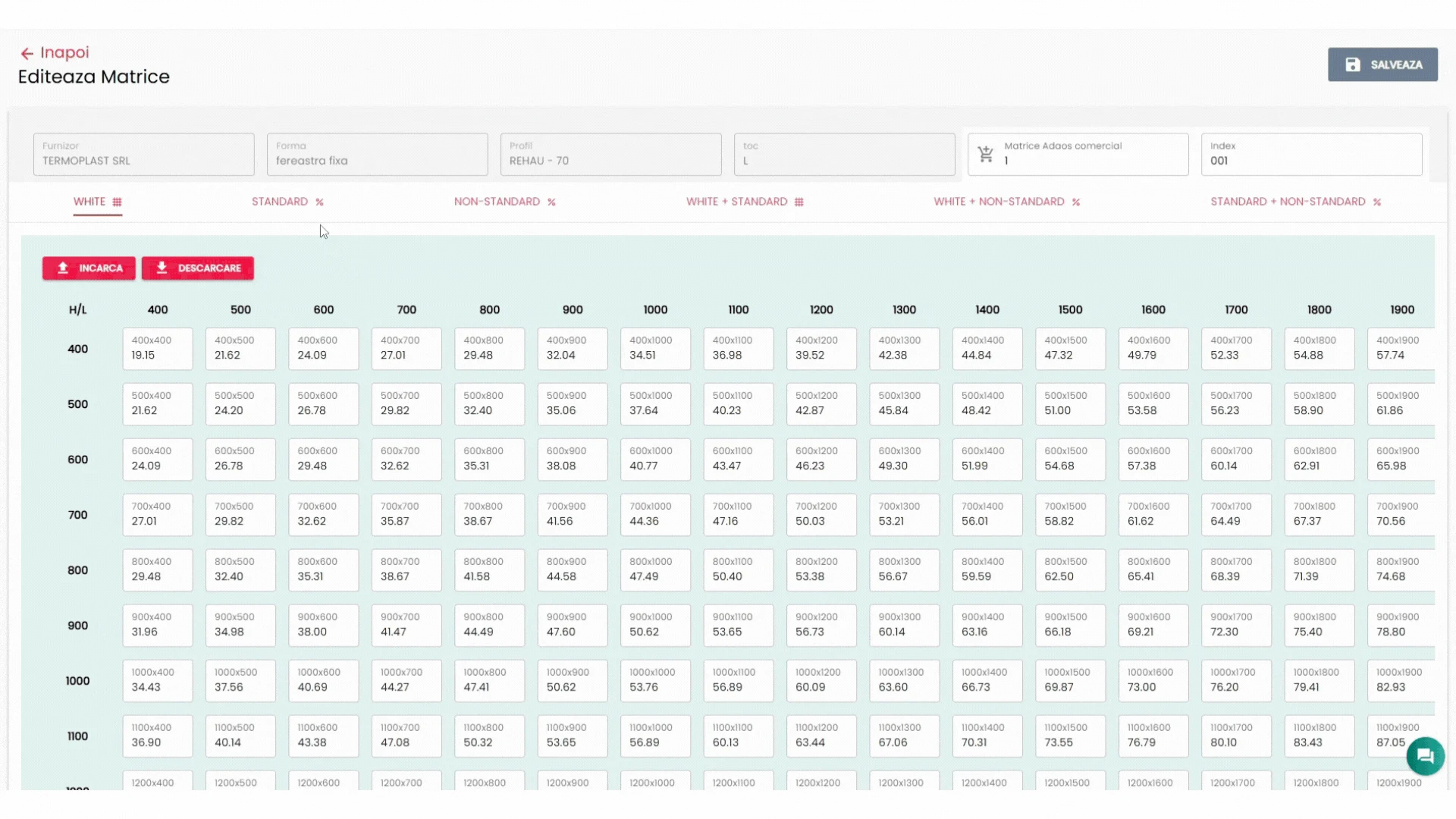Viewport: 1456px width, 819px height.
Task: Edit the 400x400 cell valued 19.15
Action: point(158,349)
